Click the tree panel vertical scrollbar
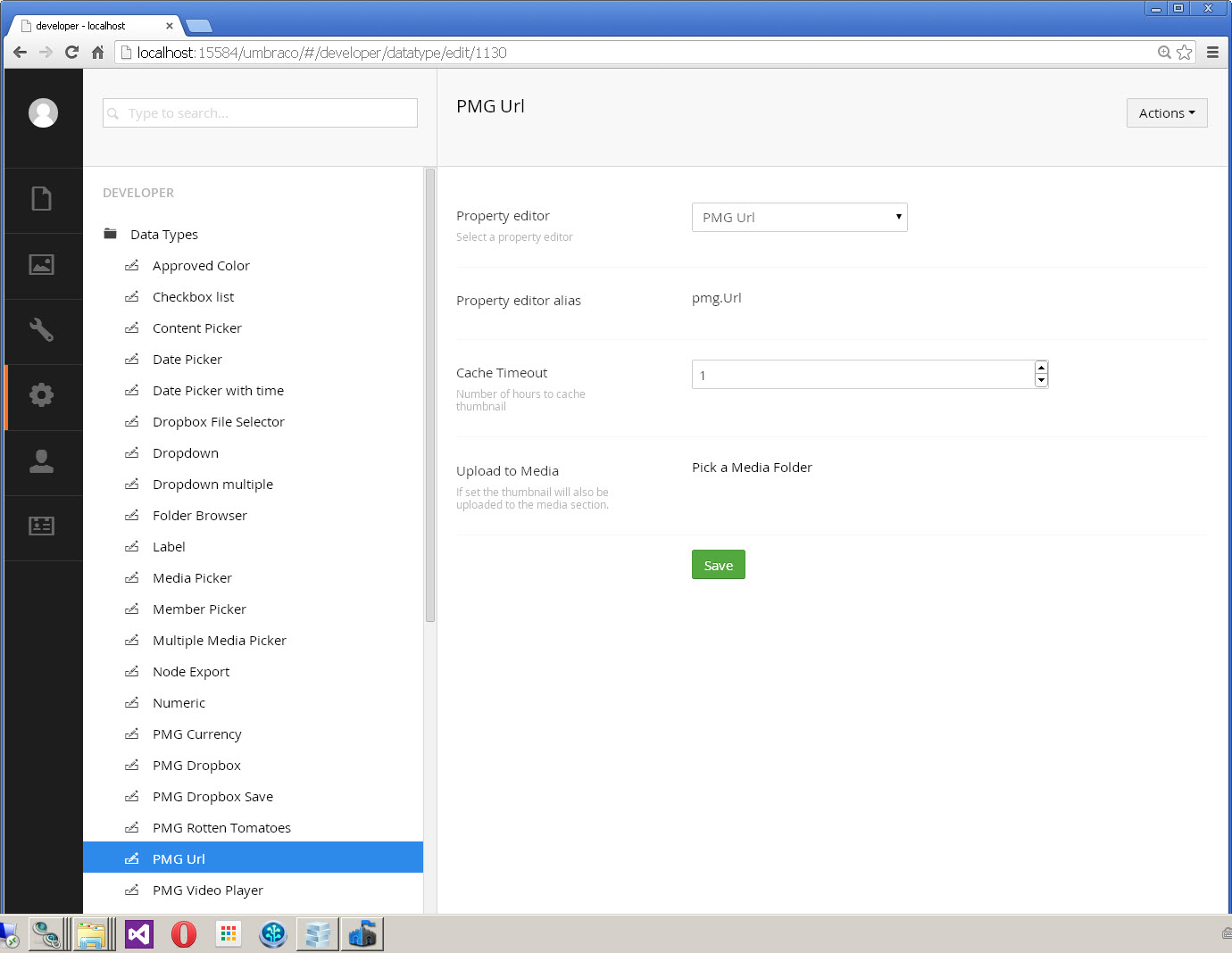 (430, 395)
